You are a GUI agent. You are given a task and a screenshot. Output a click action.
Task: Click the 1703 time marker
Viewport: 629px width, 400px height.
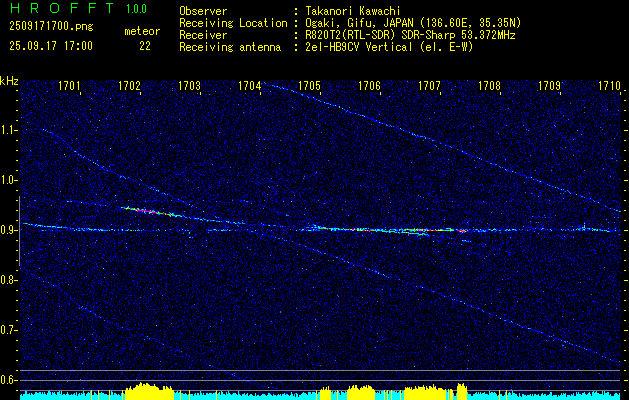click(189, 86)
